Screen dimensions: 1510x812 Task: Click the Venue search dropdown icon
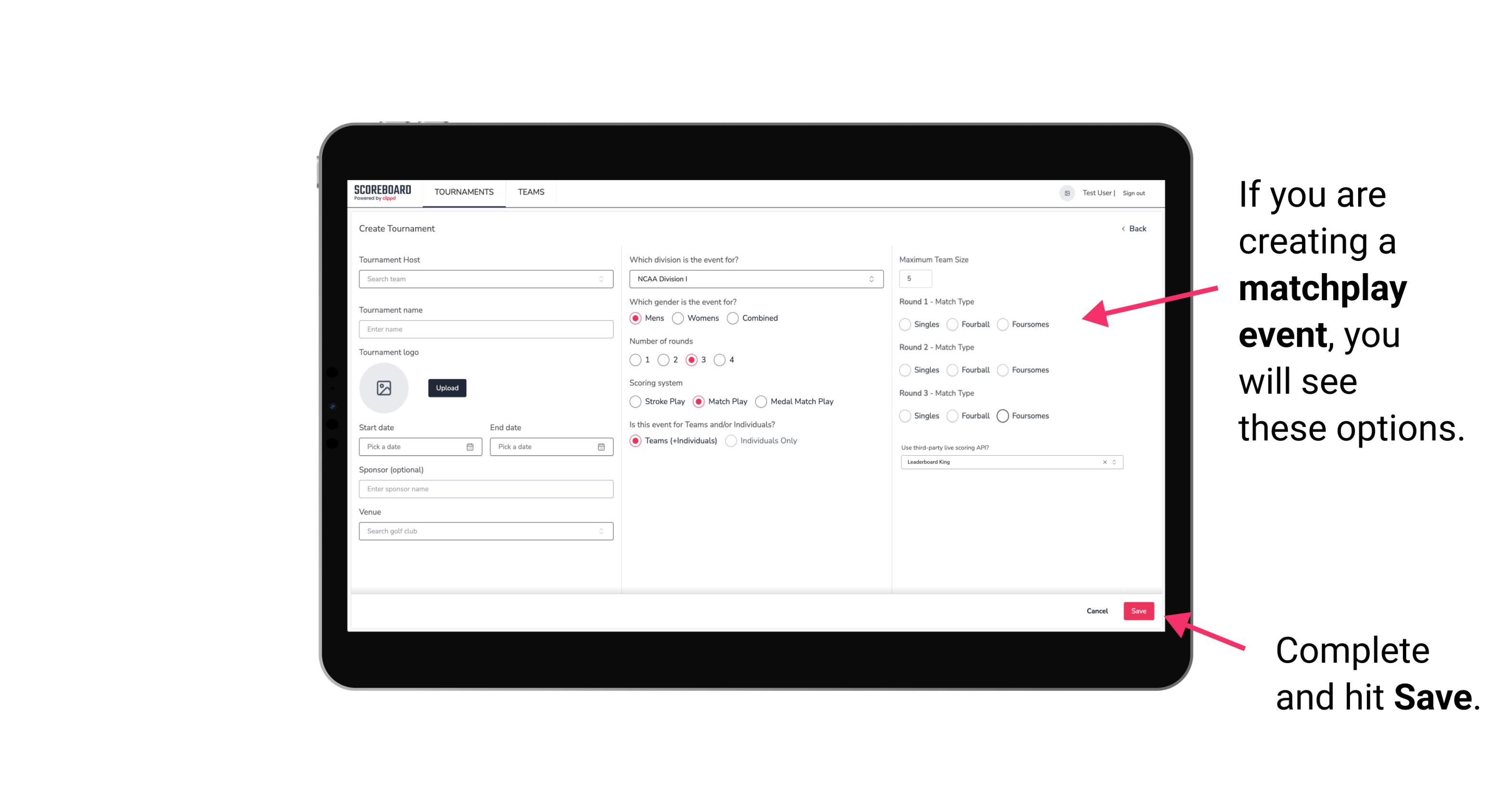[x=600, y=531]
